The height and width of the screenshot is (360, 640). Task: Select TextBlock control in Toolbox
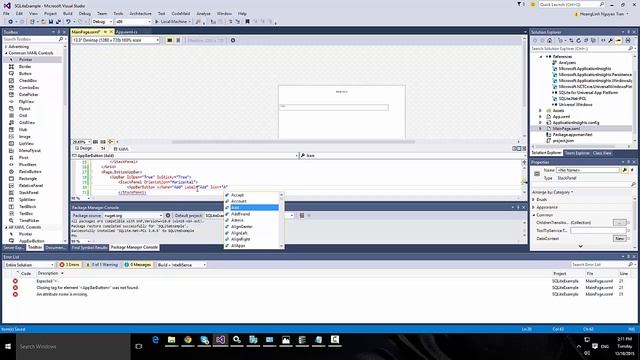coord(27,207)
